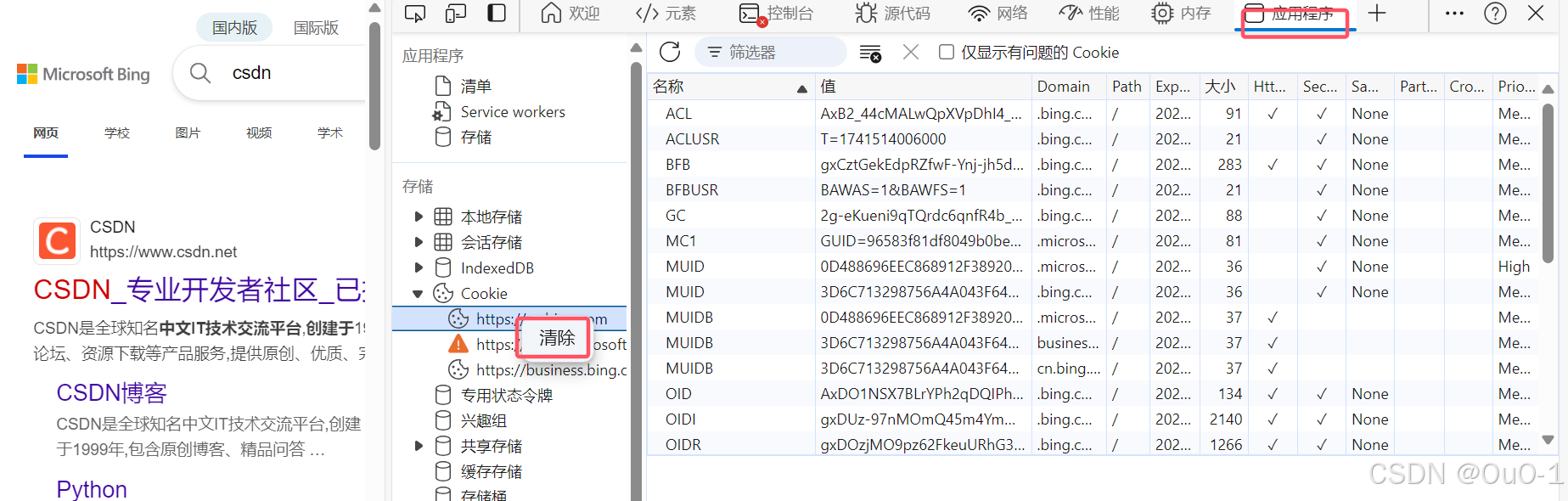Switch Bing to 国内版
The height and width of the screenshot is (501, 1568).
click(234, 27)
